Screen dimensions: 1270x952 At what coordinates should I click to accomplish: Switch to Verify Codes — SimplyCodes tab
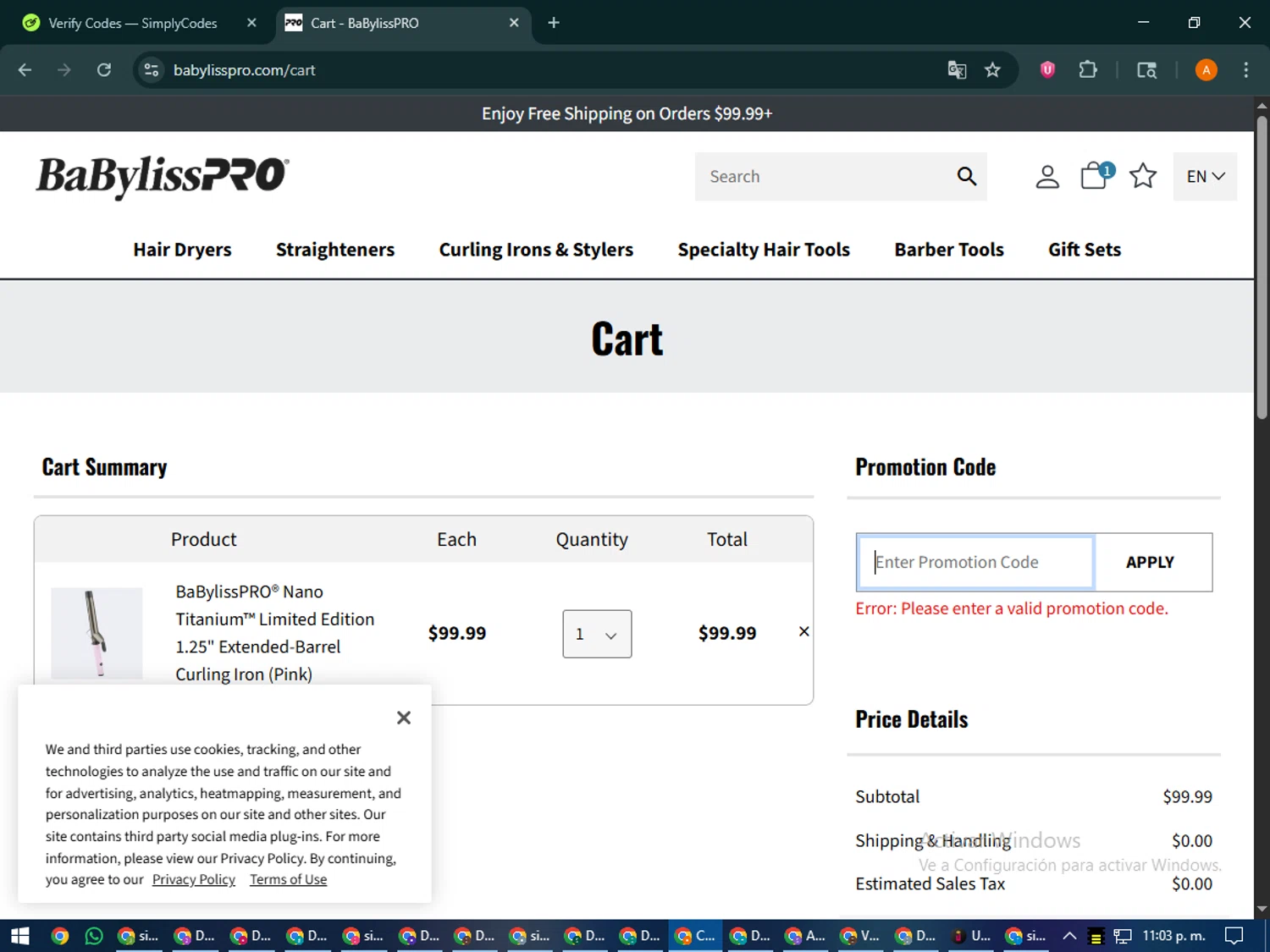pos(133,23)
